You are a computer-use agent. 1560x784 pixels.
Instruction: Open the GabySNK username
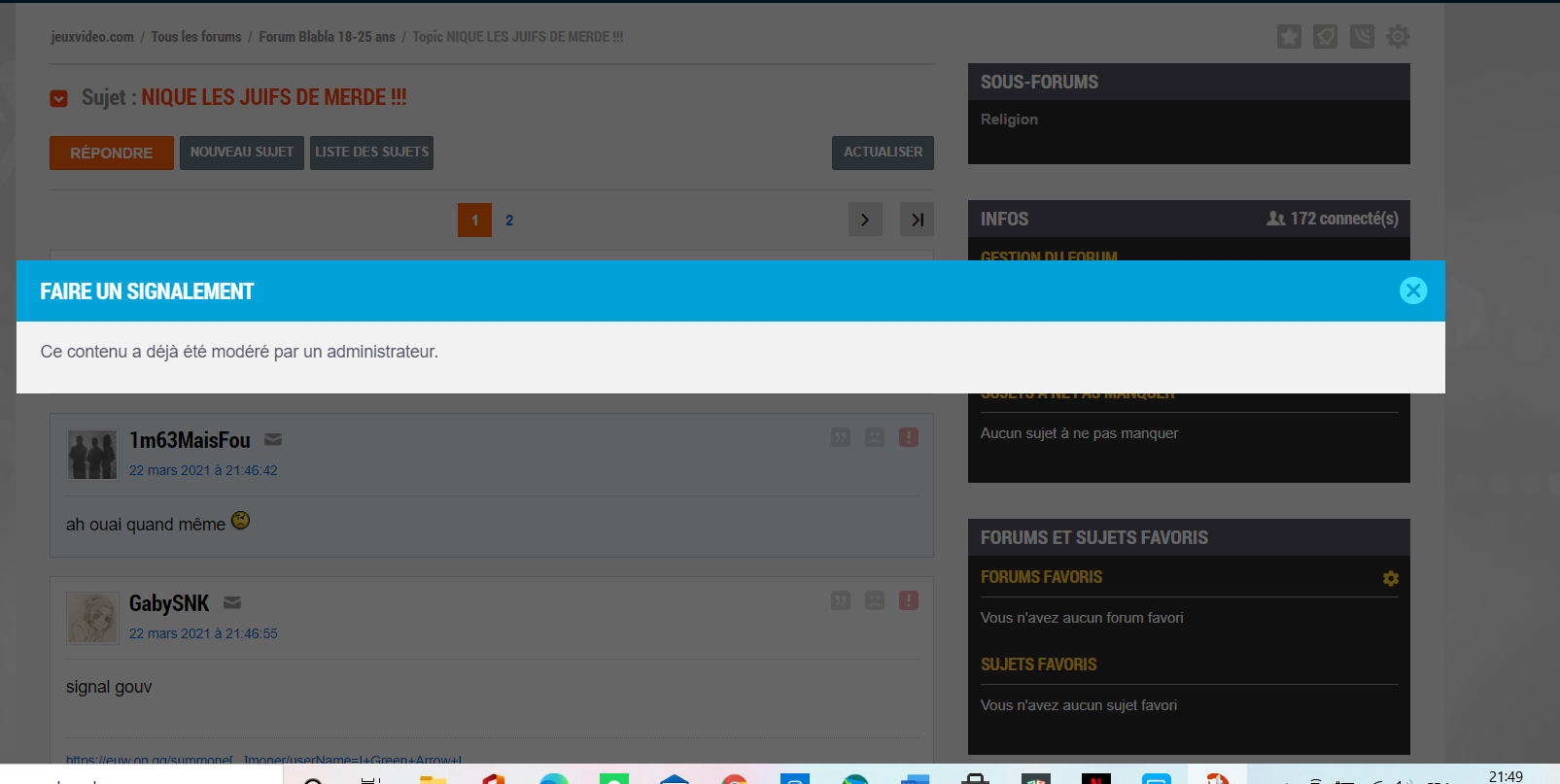169,603
